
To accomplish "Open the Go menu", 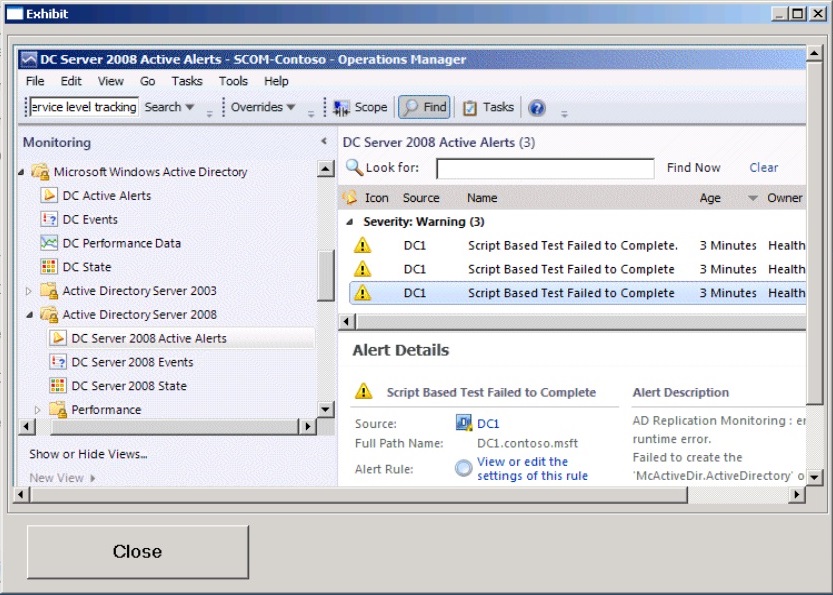I will click(148, 81).
